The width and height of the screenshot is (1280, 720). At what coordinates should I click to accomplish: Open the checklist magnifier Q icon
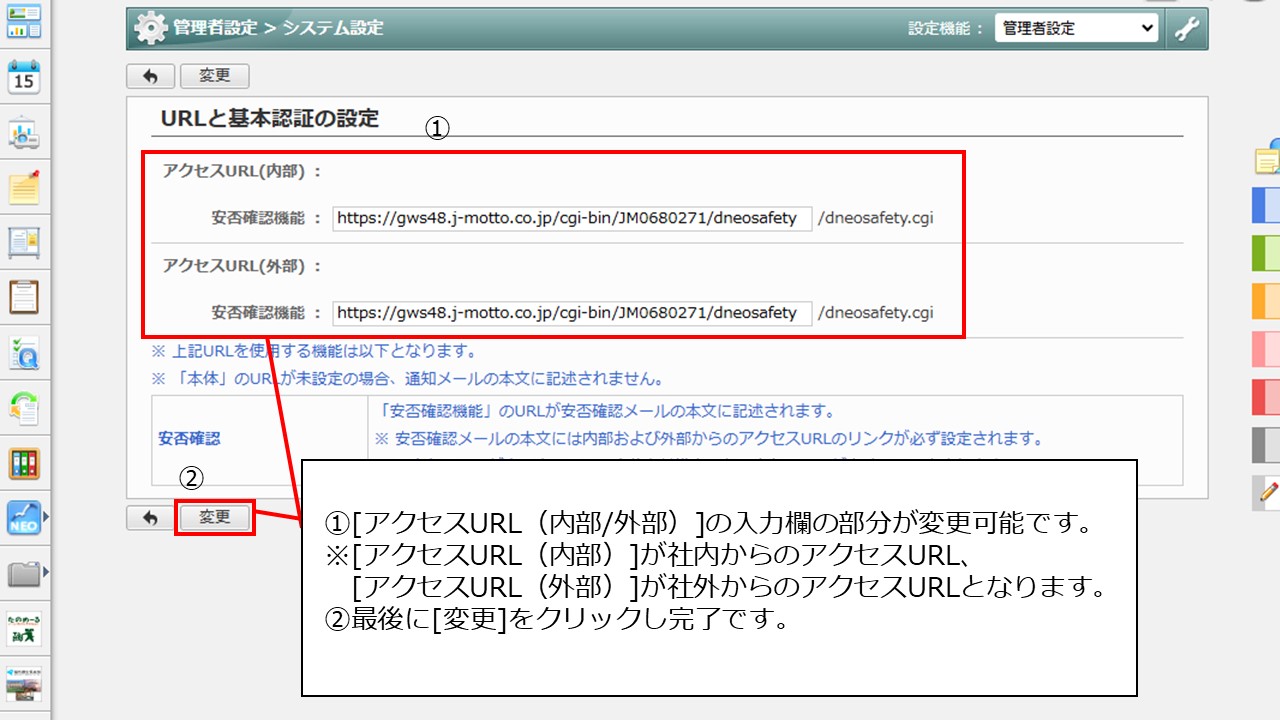pos(24,353)
